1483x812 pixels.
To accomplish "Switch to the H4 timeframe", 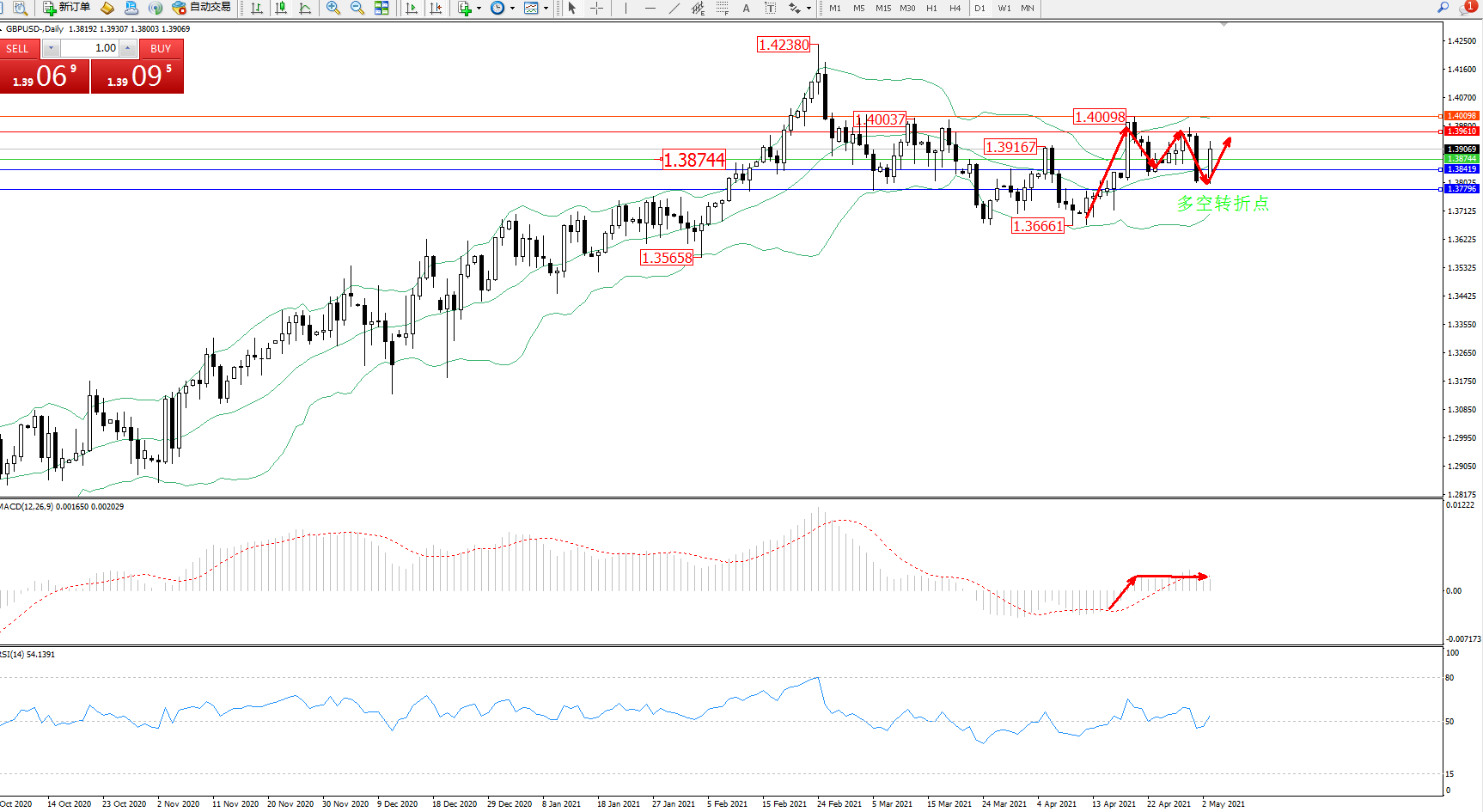I will pyautogui.click(x=955, y=8).
